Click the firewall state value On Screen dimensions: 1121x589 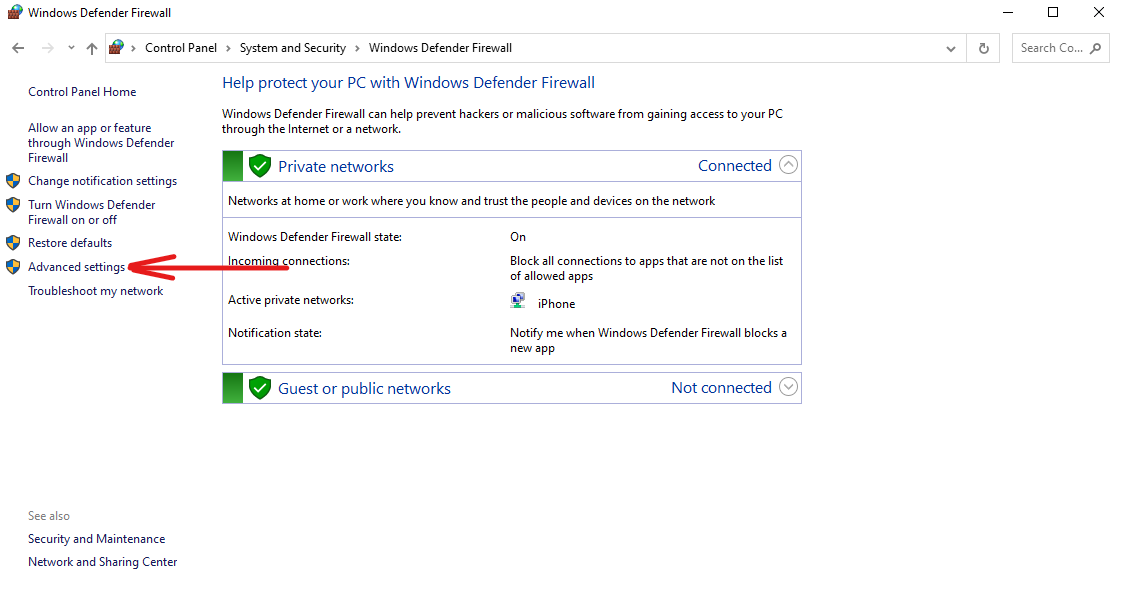[x=518, y=237]
